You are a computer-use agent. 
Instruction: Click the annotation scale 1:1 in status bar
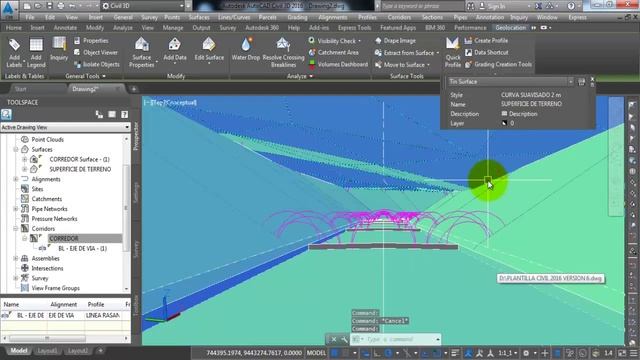point(507,353)
